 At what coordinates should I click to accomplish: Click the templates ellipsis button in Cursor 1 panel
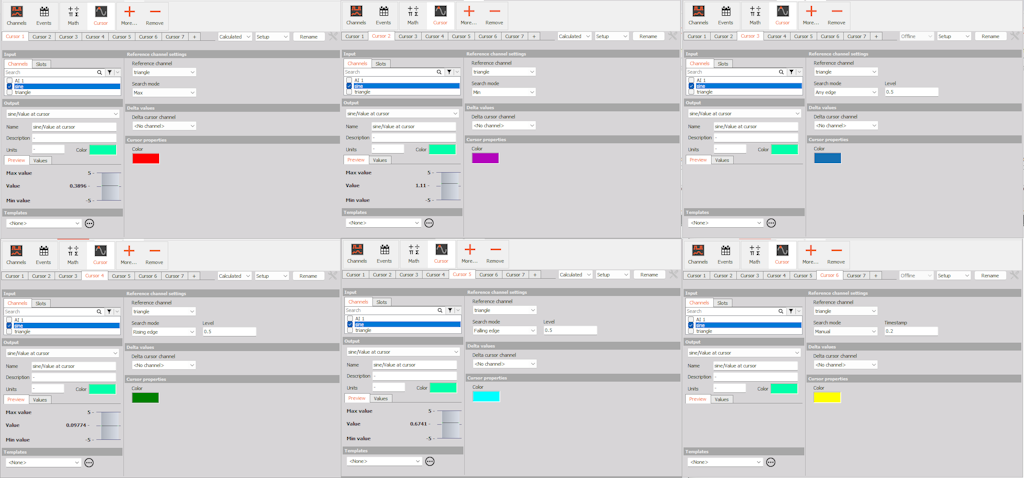[x=89, y=223]
